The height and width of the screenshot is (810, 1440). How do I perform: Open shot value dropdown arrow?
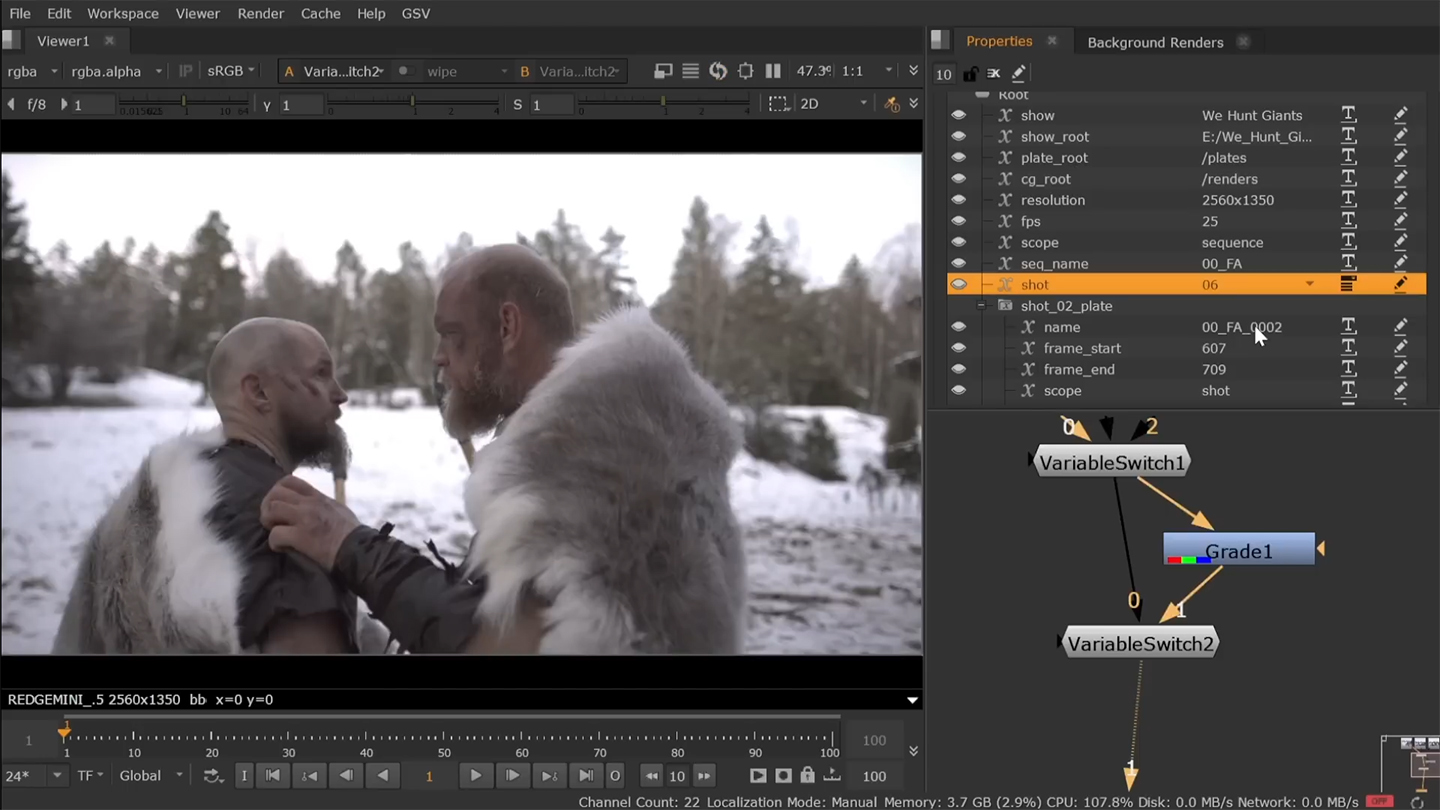point(1309,285)
